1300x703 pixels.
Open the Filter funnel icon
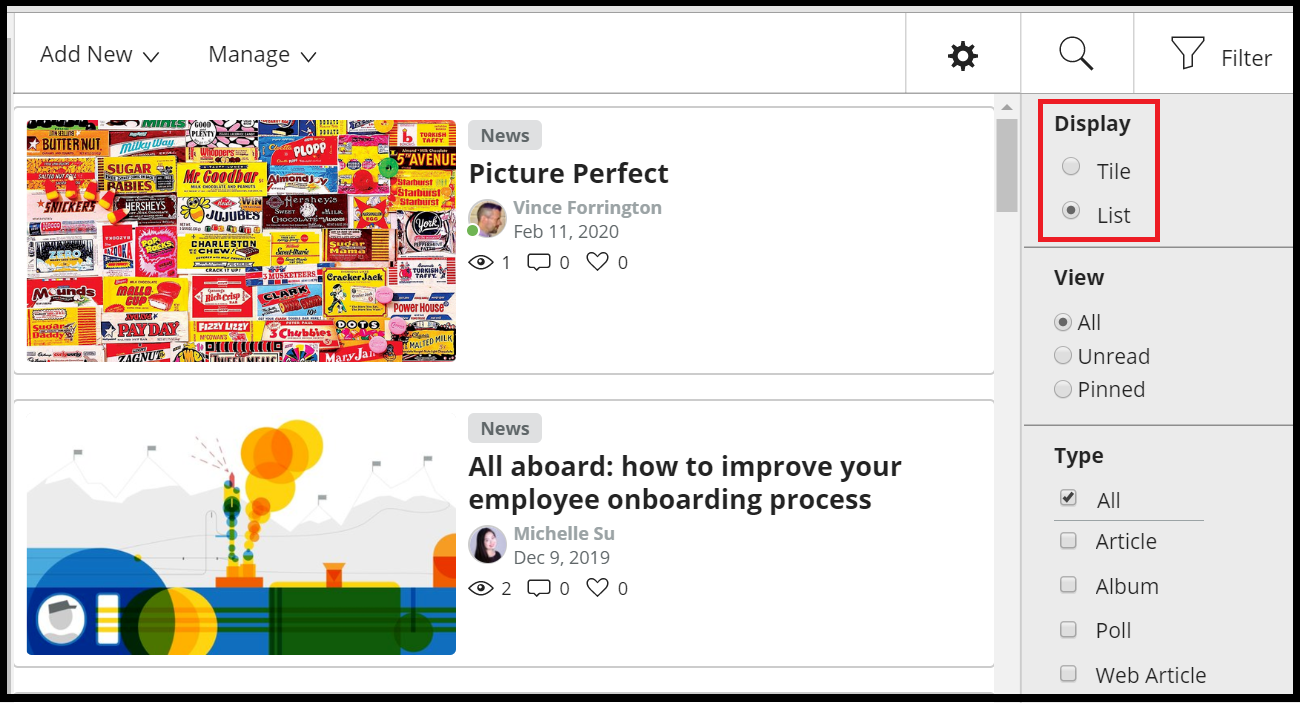pos(1187,54)
